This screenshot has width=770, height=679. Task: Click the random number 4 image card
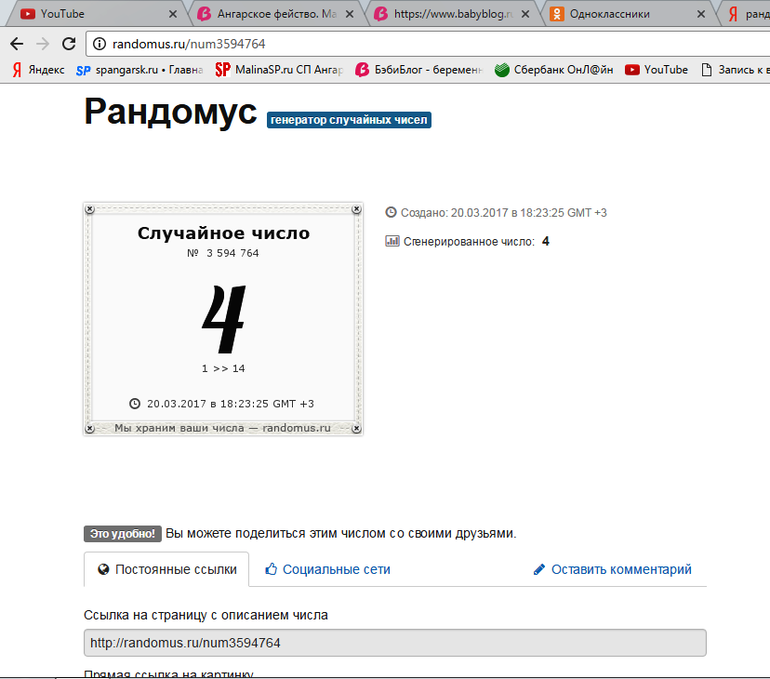(223, 320)
